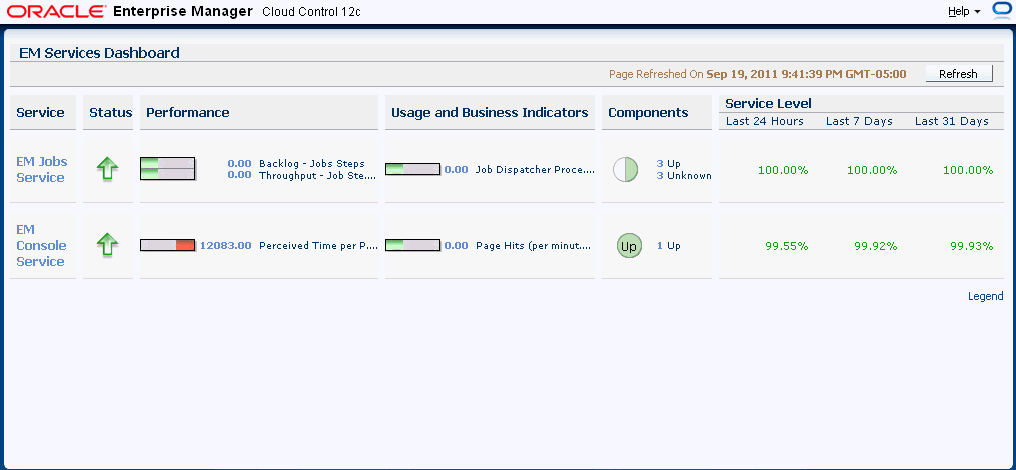Viewport: 1016px width, 470px height.
Task: Click EM Jobs Service Last 24 Hours 100.00%
Action: (783, 170)
